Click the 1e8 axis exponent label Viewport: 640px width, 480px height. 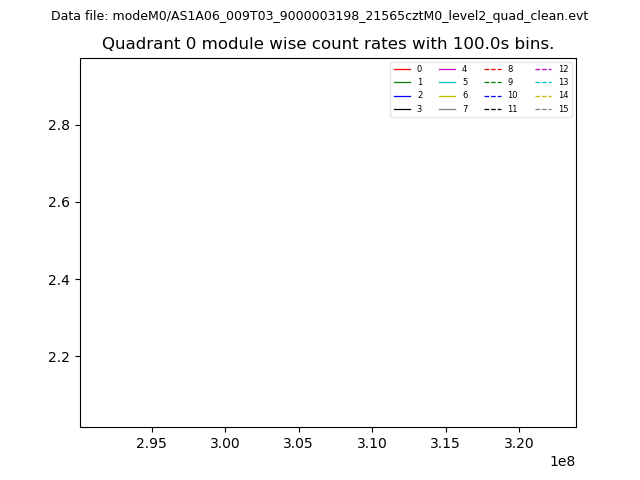[561, 461]
